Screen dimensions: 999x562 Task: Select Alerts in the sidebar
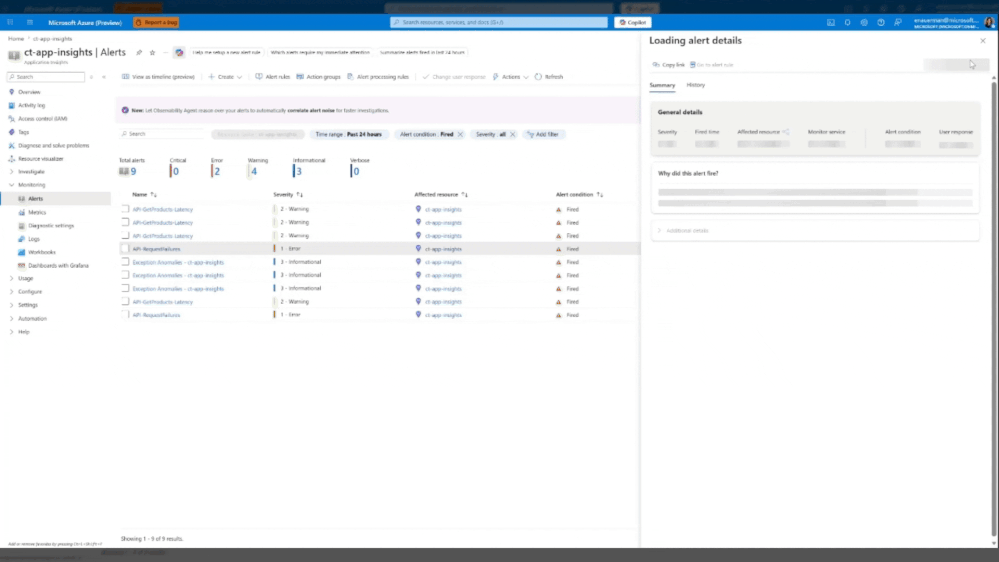click(x=35, y=199)
